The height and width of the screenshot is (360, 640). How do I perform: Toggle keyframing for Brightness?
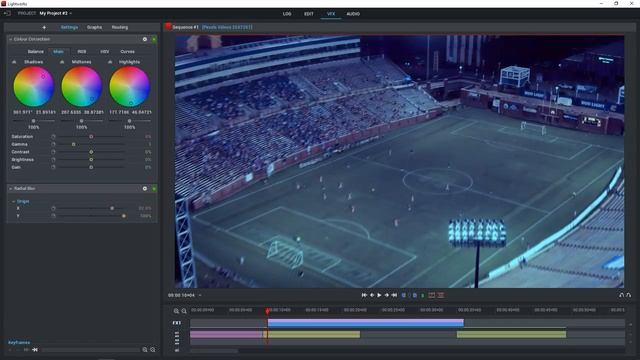[x=53, y=160]
